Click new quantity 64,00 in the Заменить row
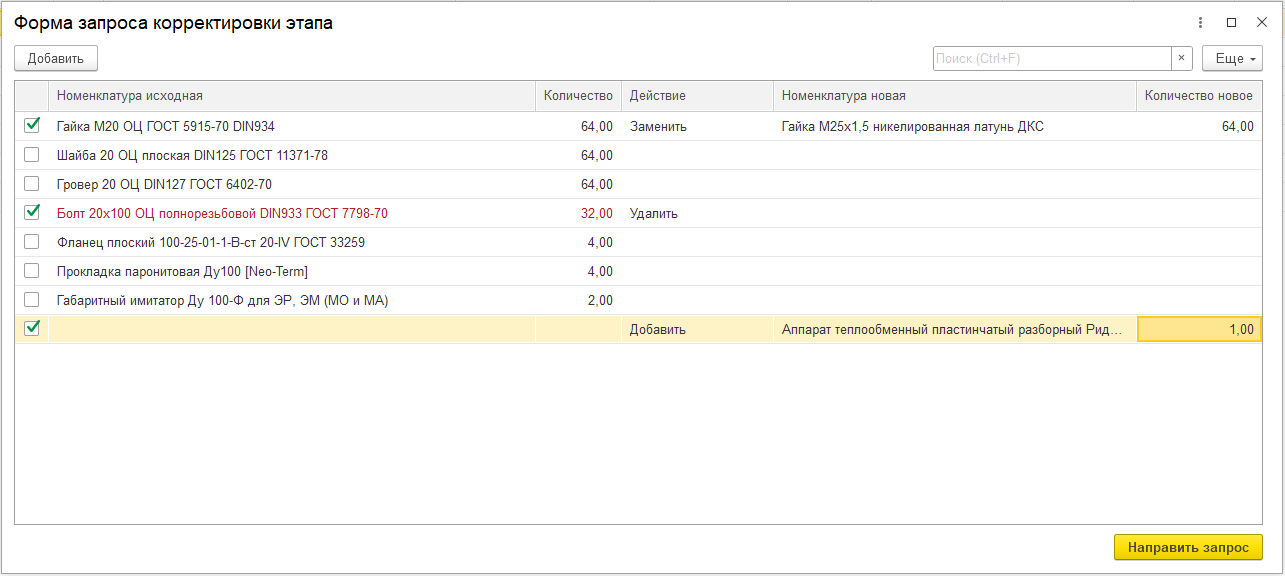Screen dimensions: 1285x576 [1199, 127]
